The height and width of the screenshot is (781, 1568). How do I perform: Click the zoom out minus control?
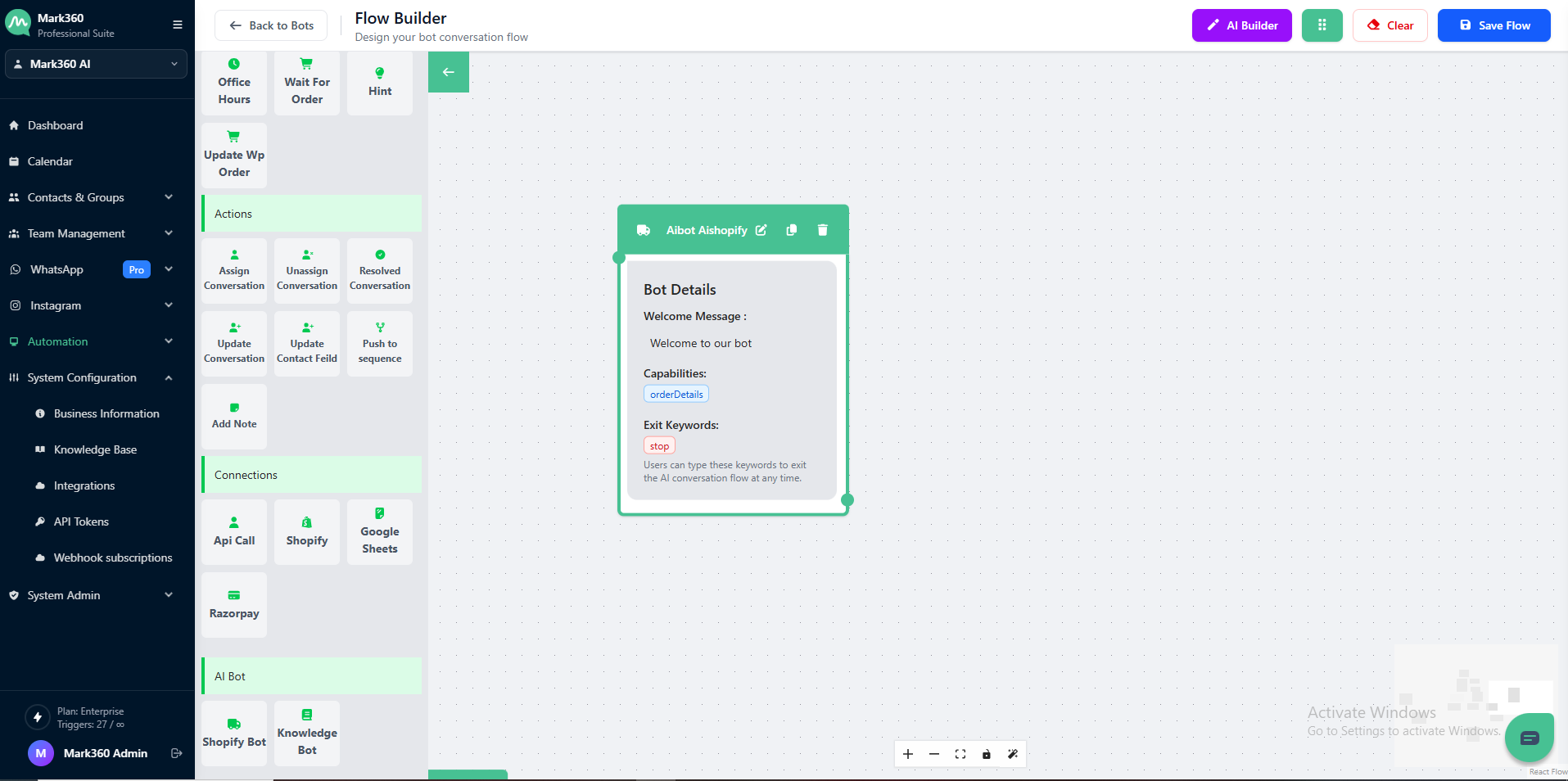click(x=933, y=754)
